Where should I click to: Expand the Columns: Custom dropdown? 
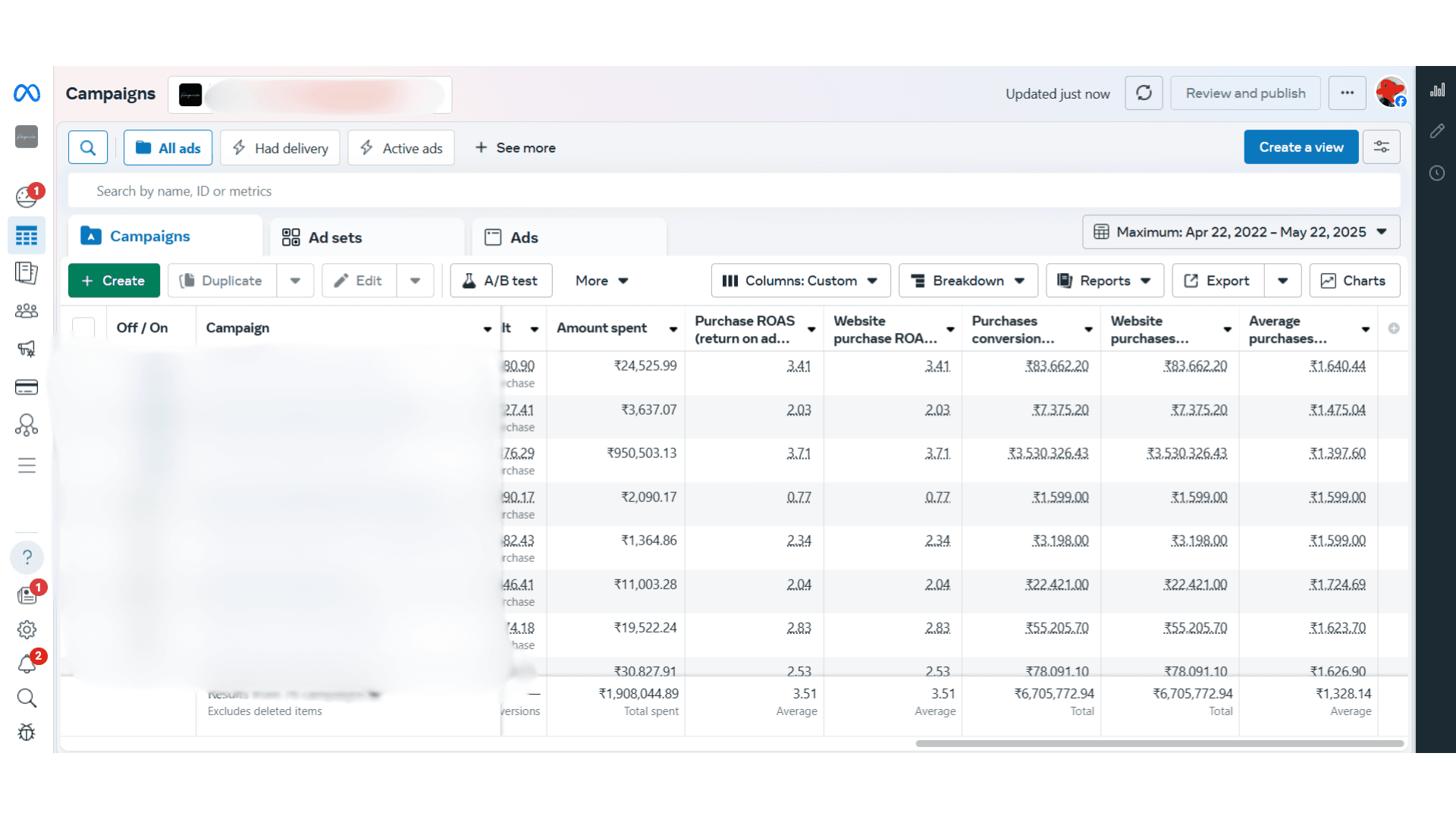[x=800, y=281]
